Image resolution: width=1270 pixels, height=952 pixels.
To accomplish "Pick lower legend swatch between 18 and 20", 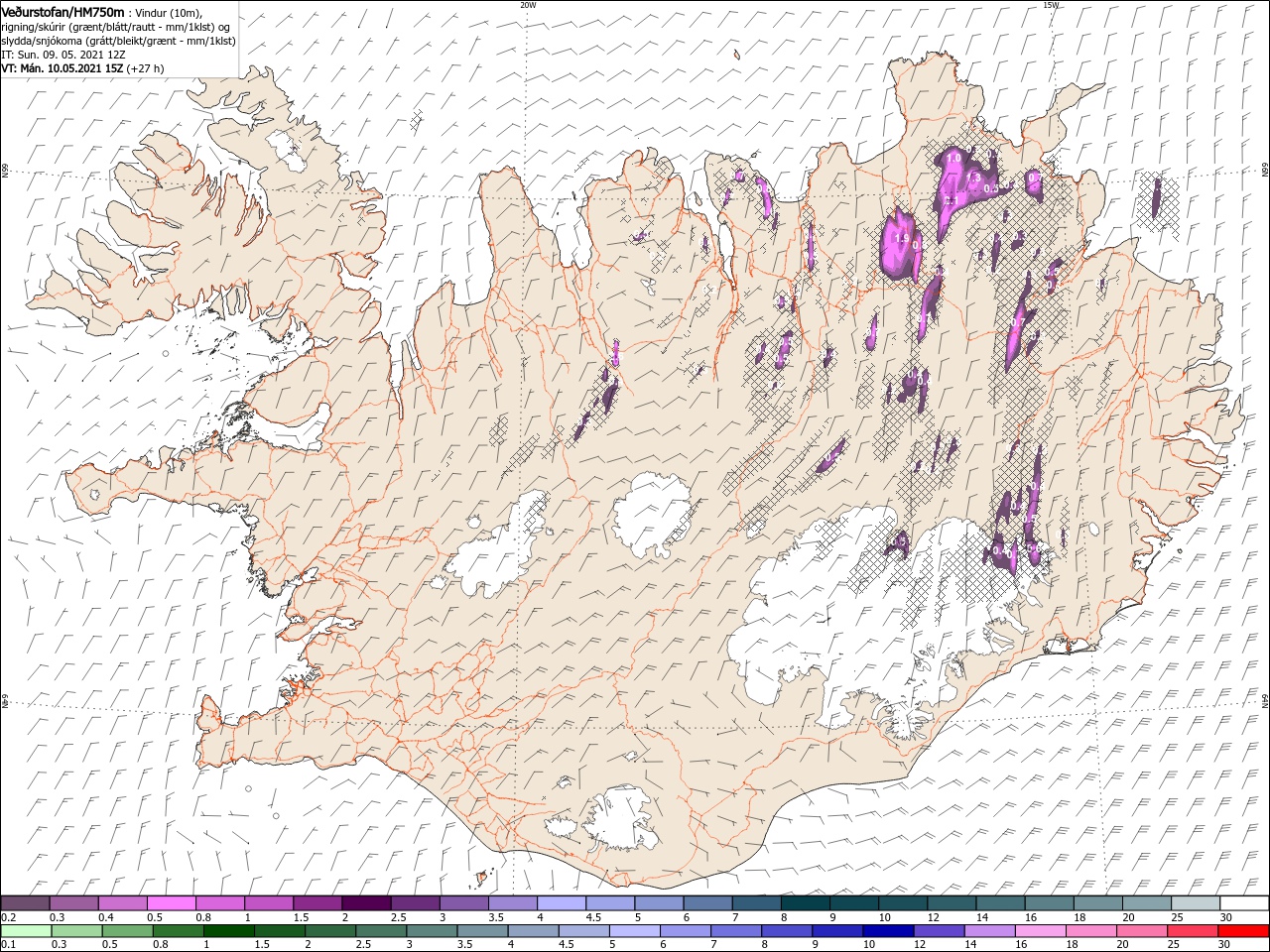I will (1091, 931).
